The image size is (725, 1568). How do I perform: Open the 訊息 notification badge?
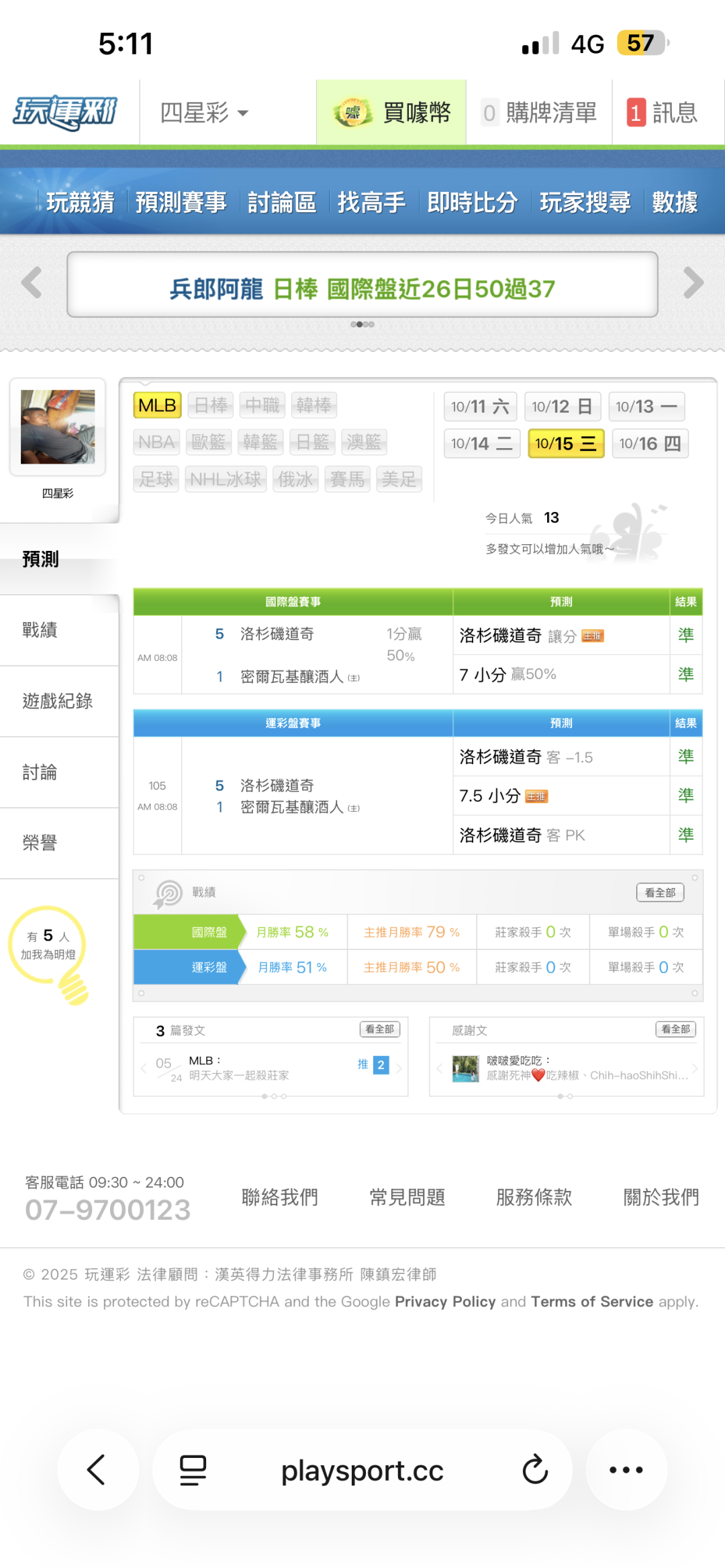point(636,113)
